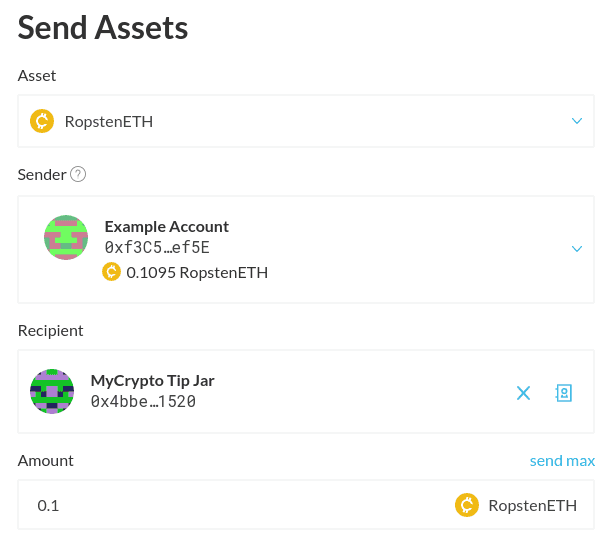Click the RopstenETH coin icon in Asset field

tap(42, 121)
